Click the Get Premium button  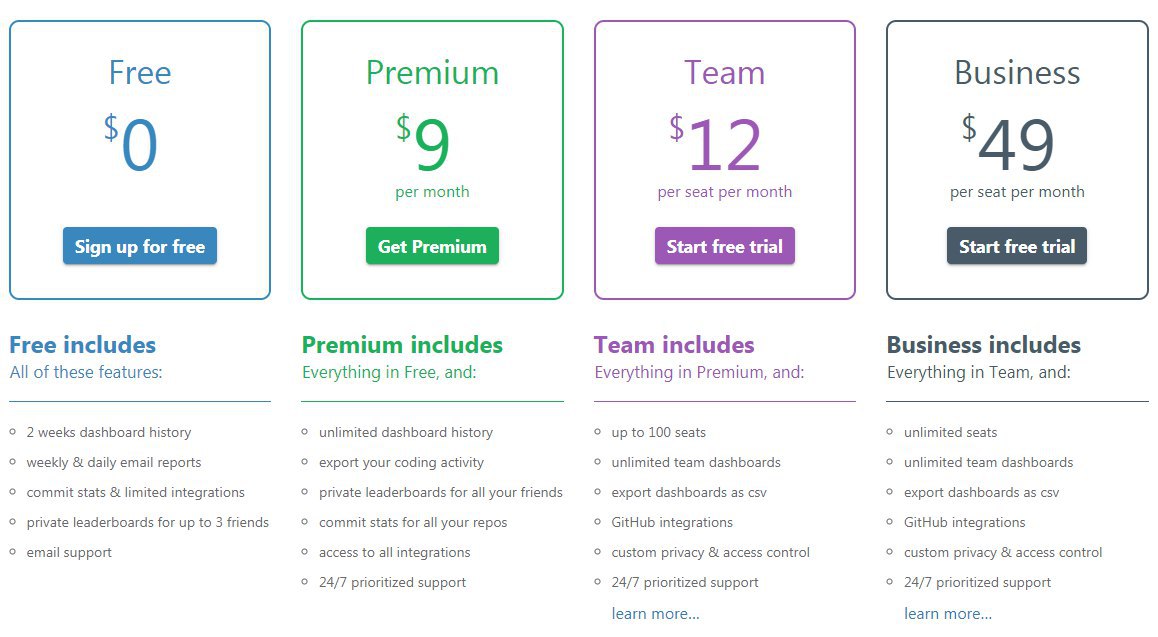pyautogui.click(x=432, y=246)
